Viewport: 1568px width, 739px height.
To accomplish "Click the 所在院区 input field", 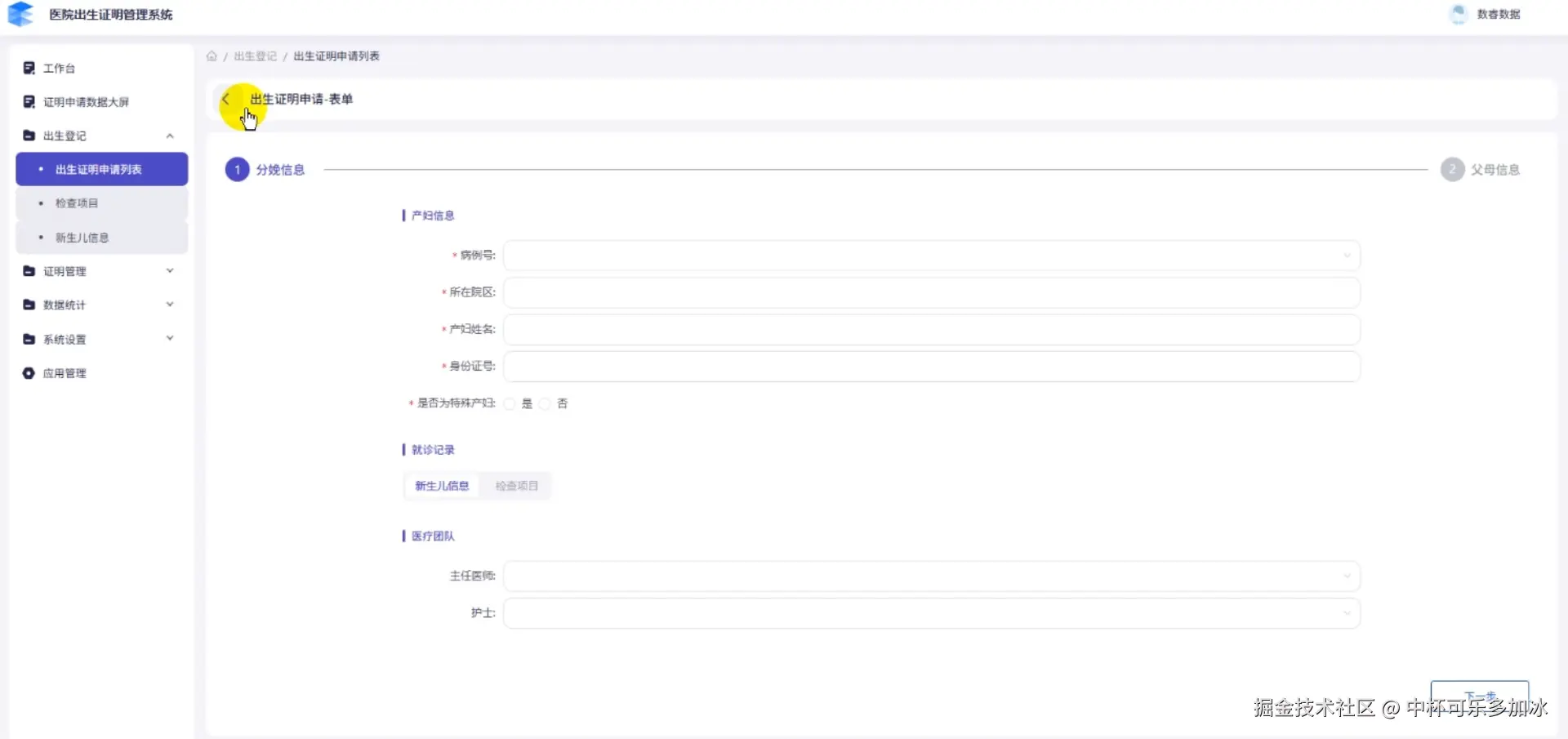I will [932, 292].
